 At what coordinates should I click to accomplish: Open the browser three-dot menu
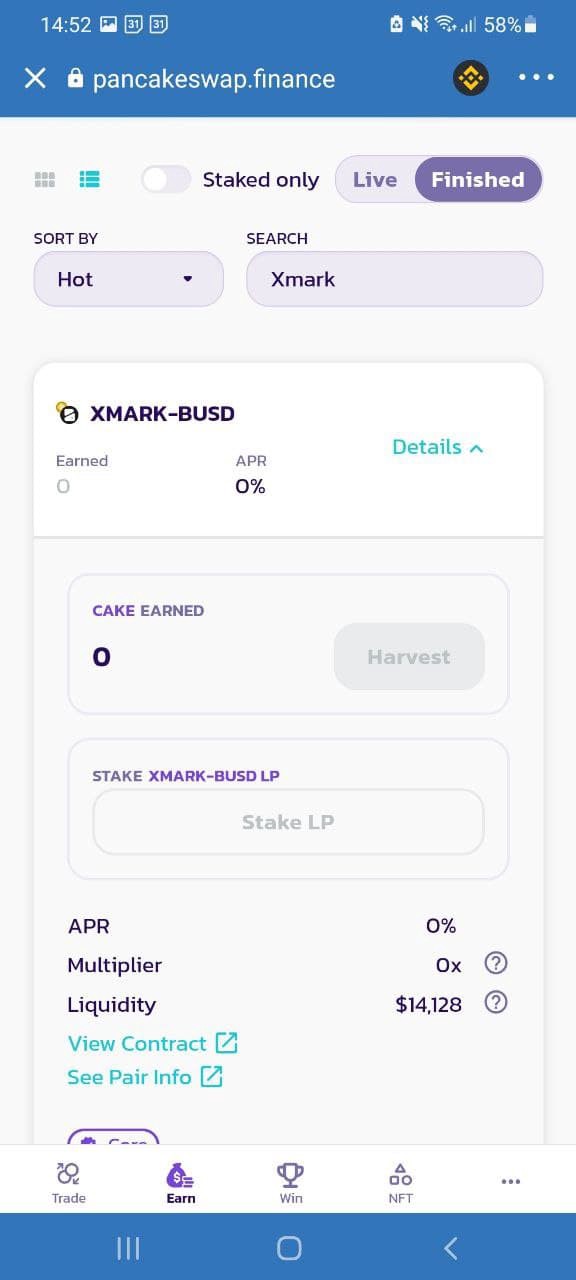(x=536, y=78)
